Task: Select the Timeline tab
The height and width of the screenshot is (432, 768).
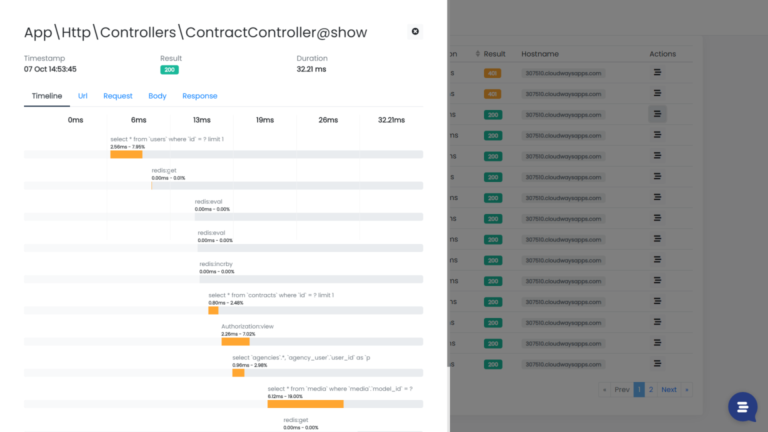Action: [47, 96]
